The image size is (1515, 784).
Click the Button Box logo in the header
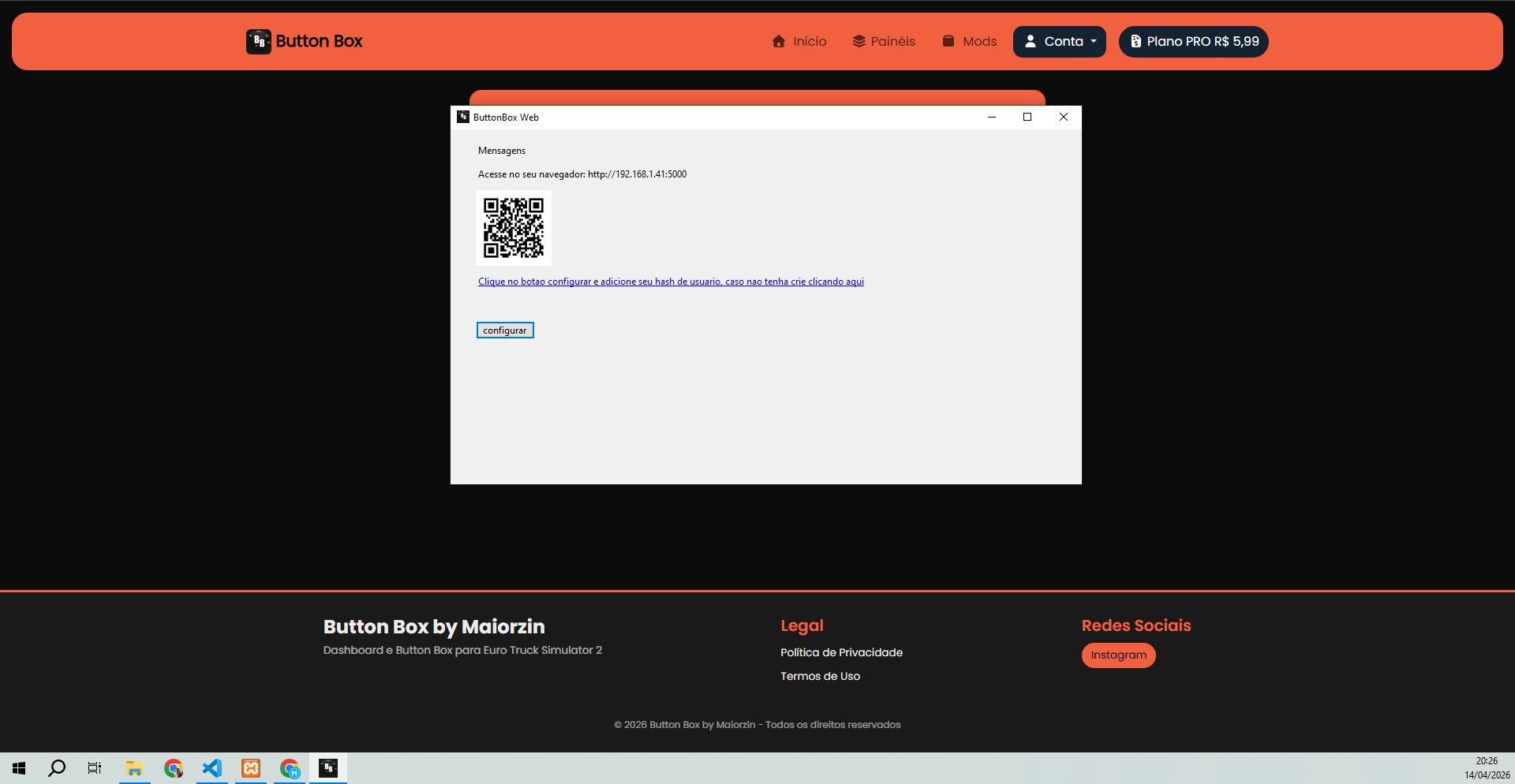point(305,42)
